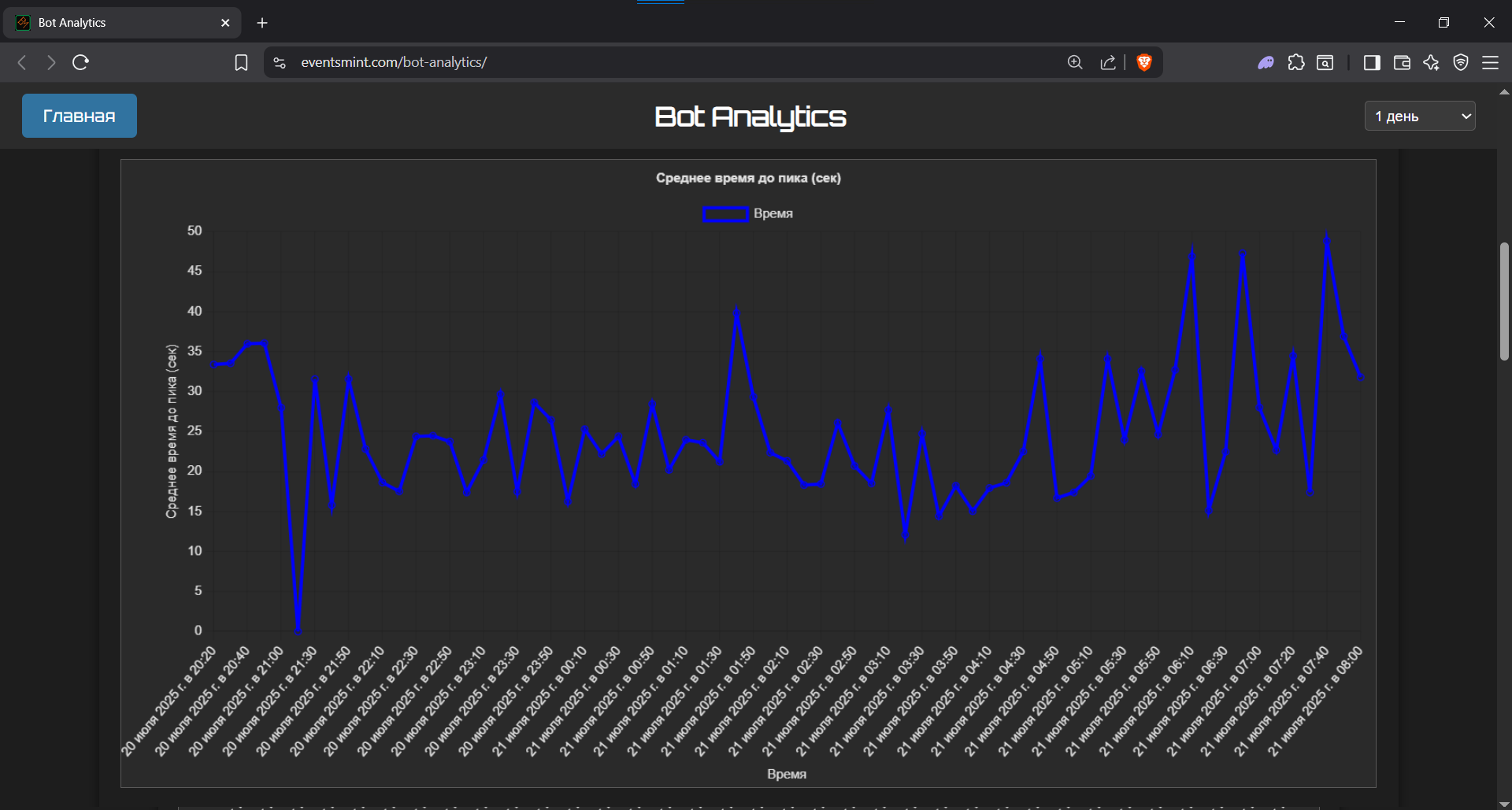
Task: Click the bookmark page icon
Action: click(x=241, y=62)
